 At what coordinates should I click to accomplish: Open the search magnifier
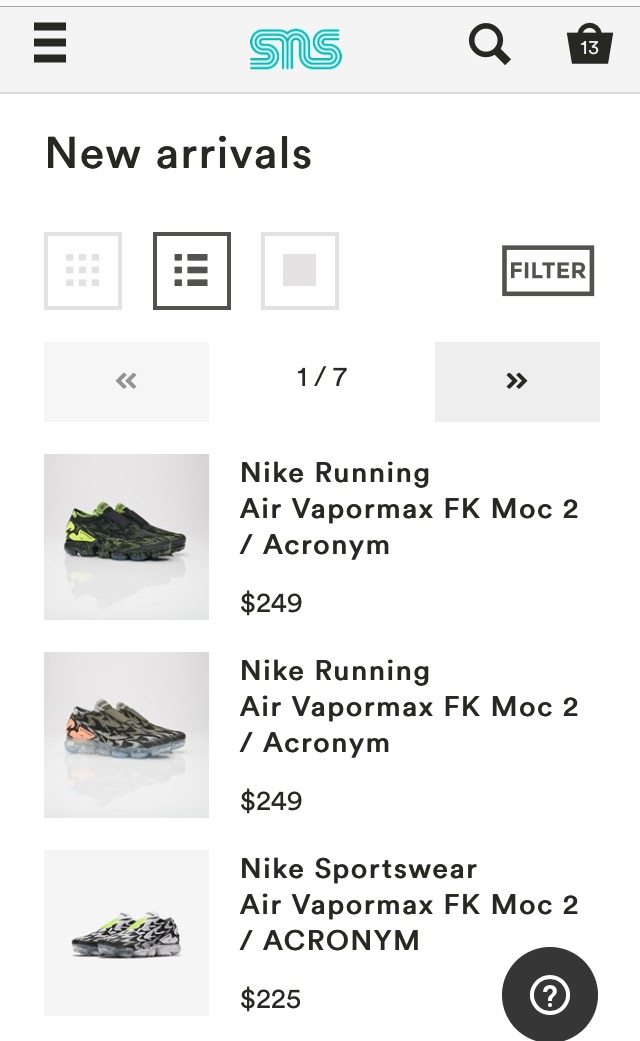(489, 45)
